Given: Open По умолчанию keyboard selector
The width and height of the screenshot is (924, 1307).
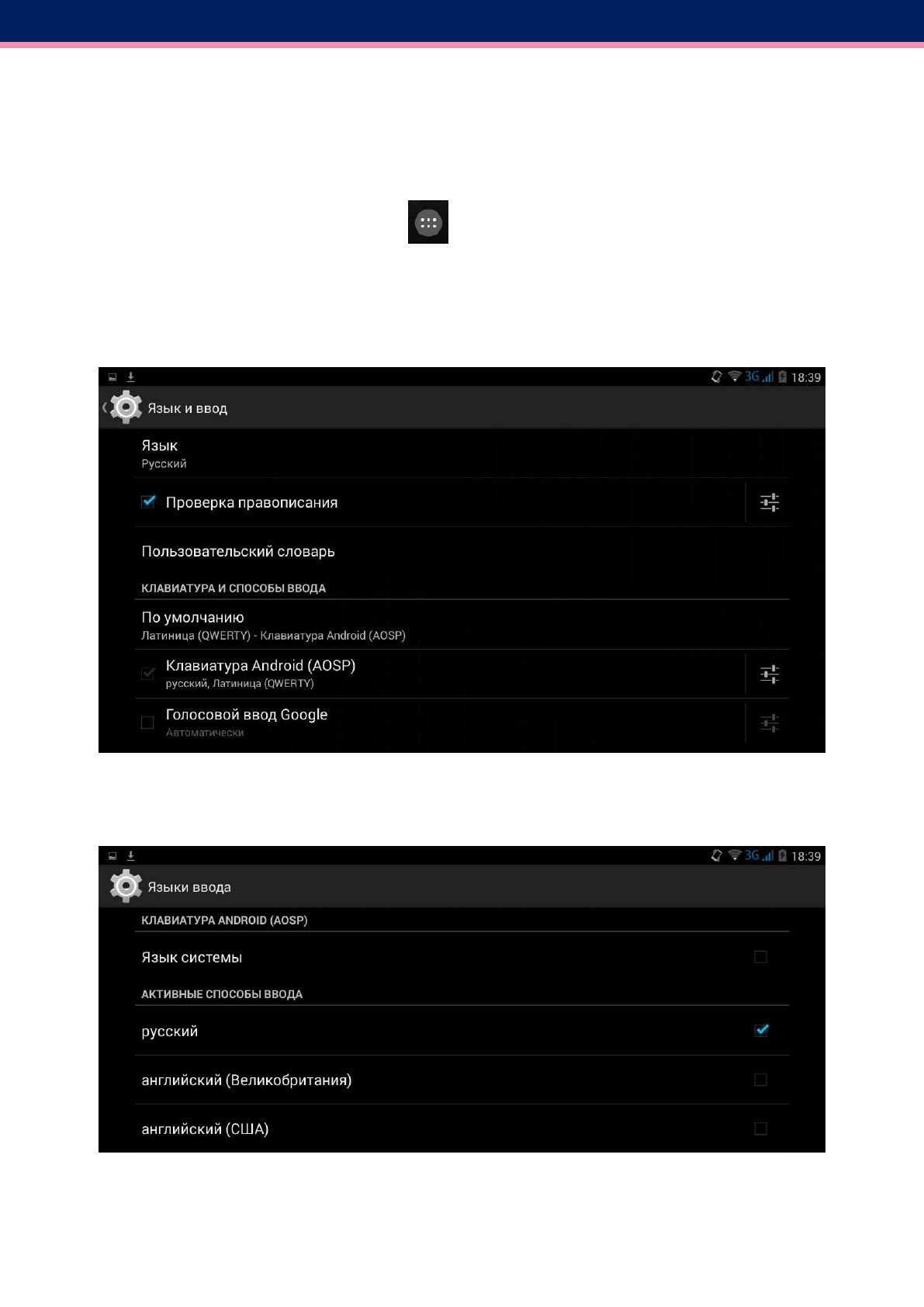Looking at the screenshot, I should coord(462,625).
